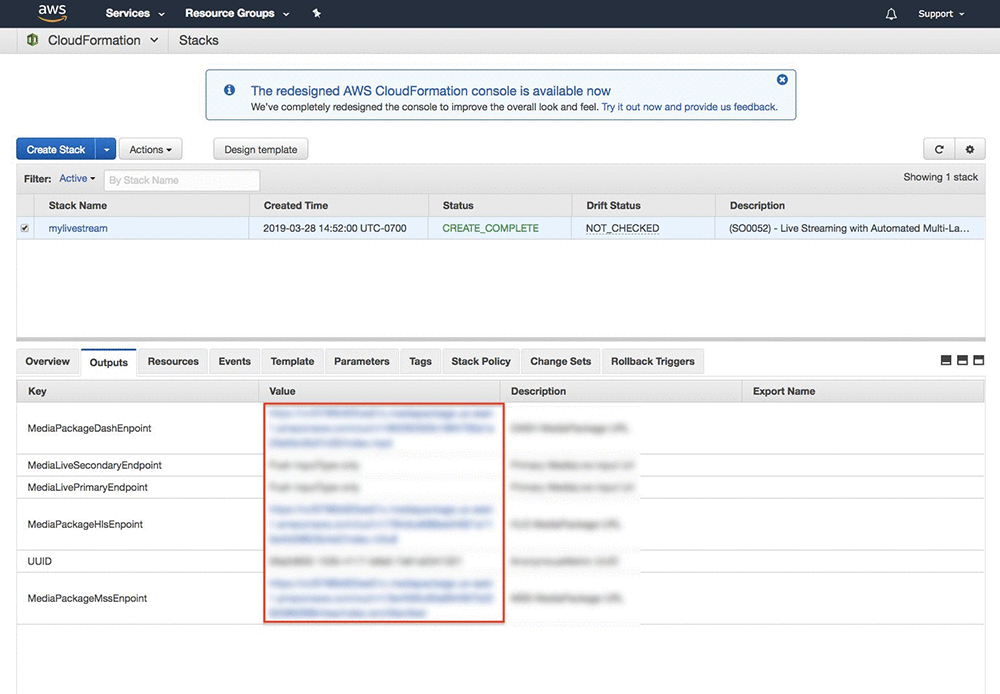Viewport: 1000px width, 694px height.
Task: Open the Services menu
Action: (135, 13)
